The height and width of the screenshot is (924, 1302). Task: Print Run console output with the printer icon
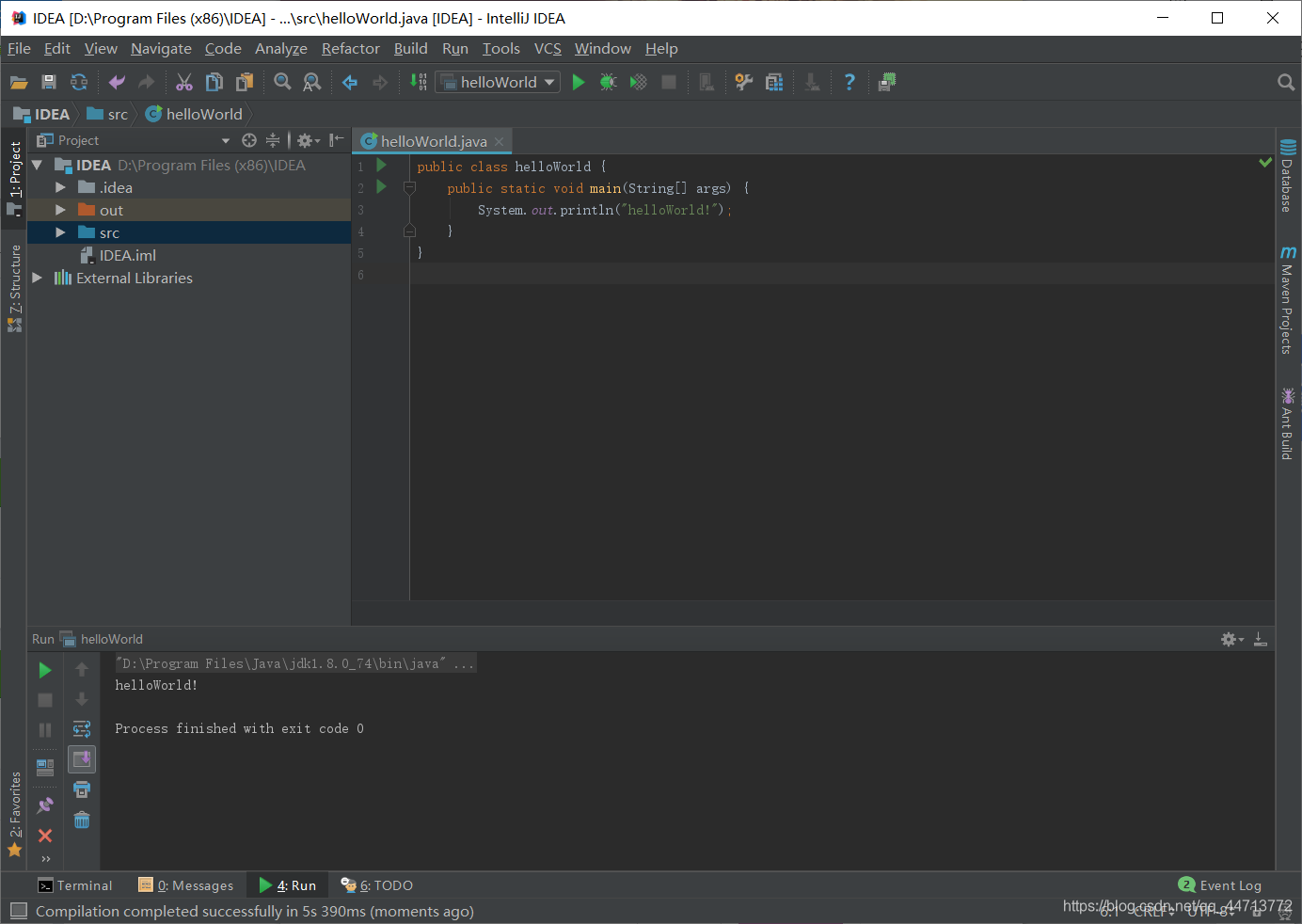pos(82,789)
